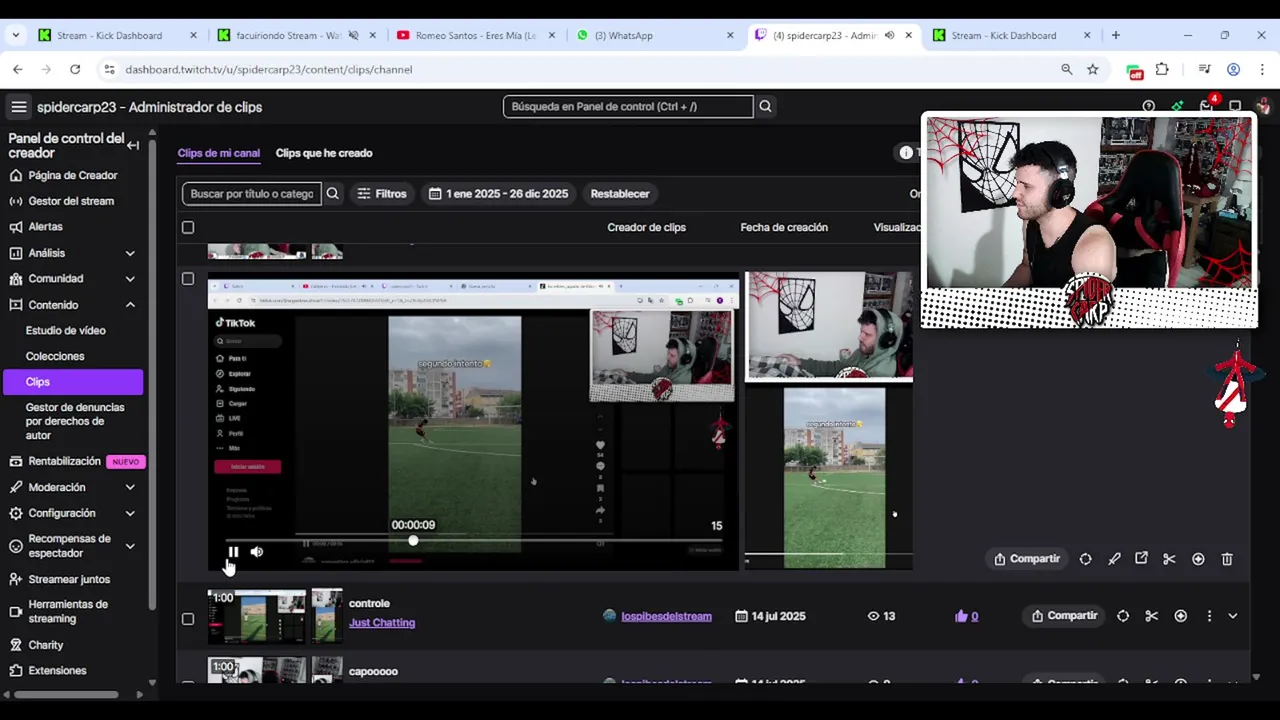This screenshot has height=720, width=1280.
Task: Click the Buscar por título search field
Action: [x=252, y=194]
